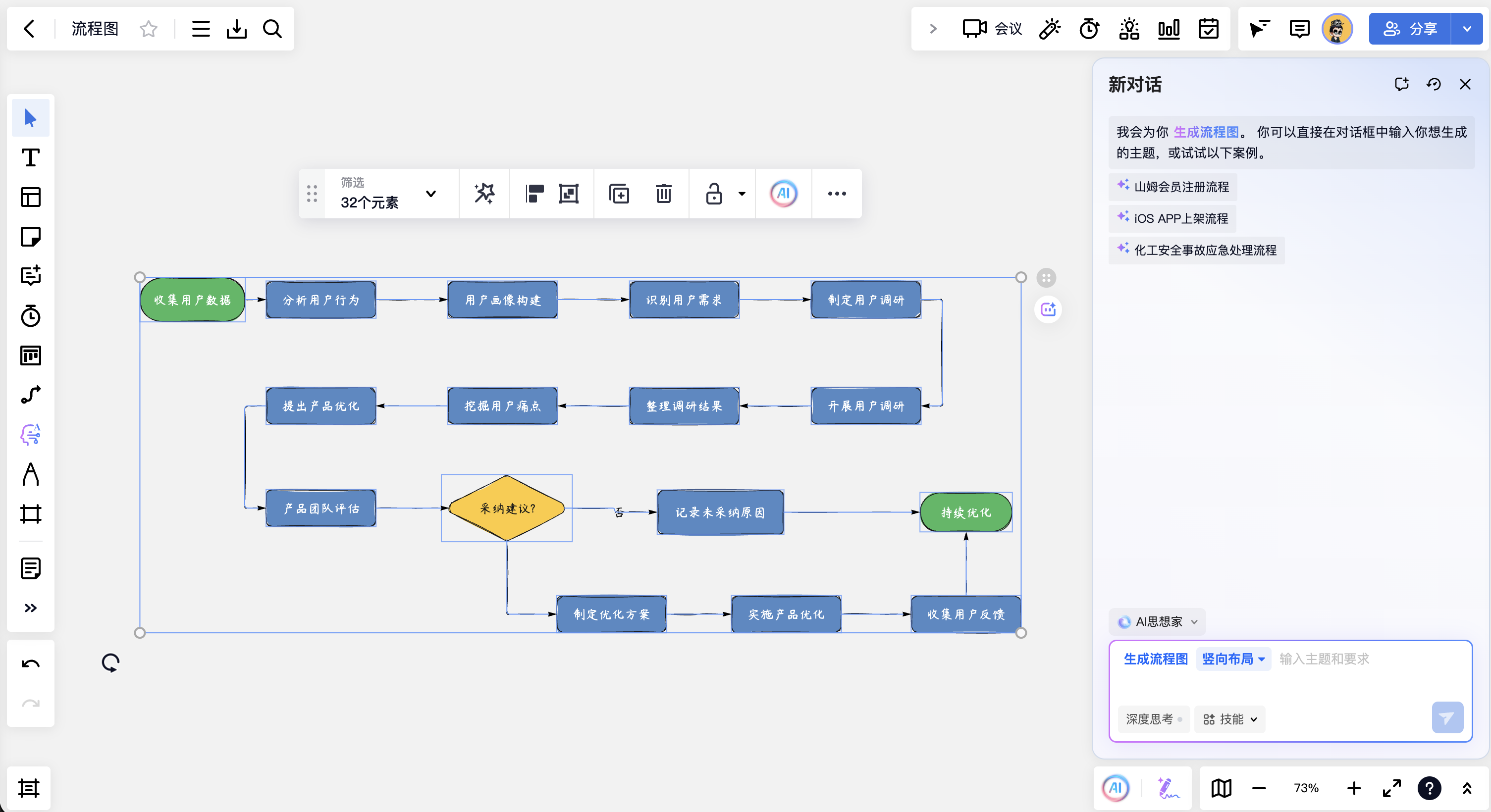Screen dimensions: 1491x812
Task: Select the Text tool in left sidebar
Action: (30, 157)
